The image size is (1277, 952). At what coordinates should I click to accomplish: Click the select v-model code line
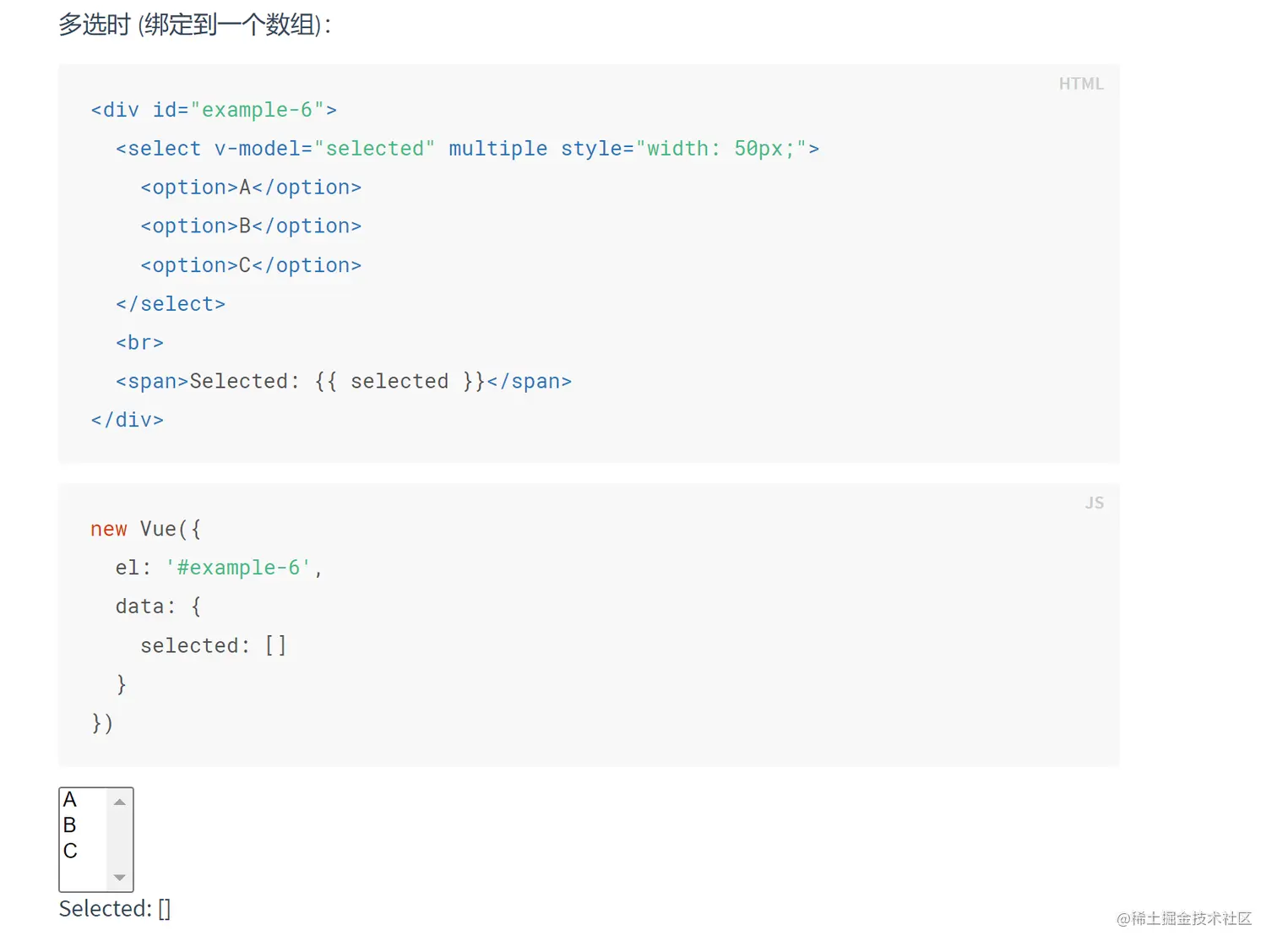click(467, 149)
